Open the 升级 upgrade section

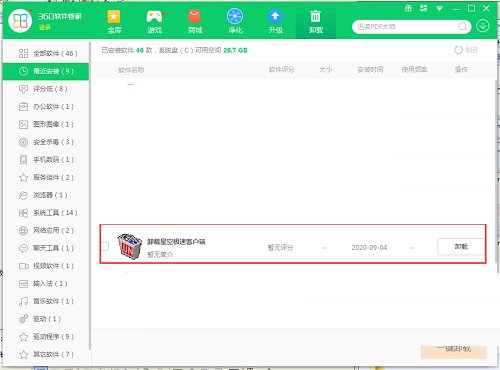point(275,21)
